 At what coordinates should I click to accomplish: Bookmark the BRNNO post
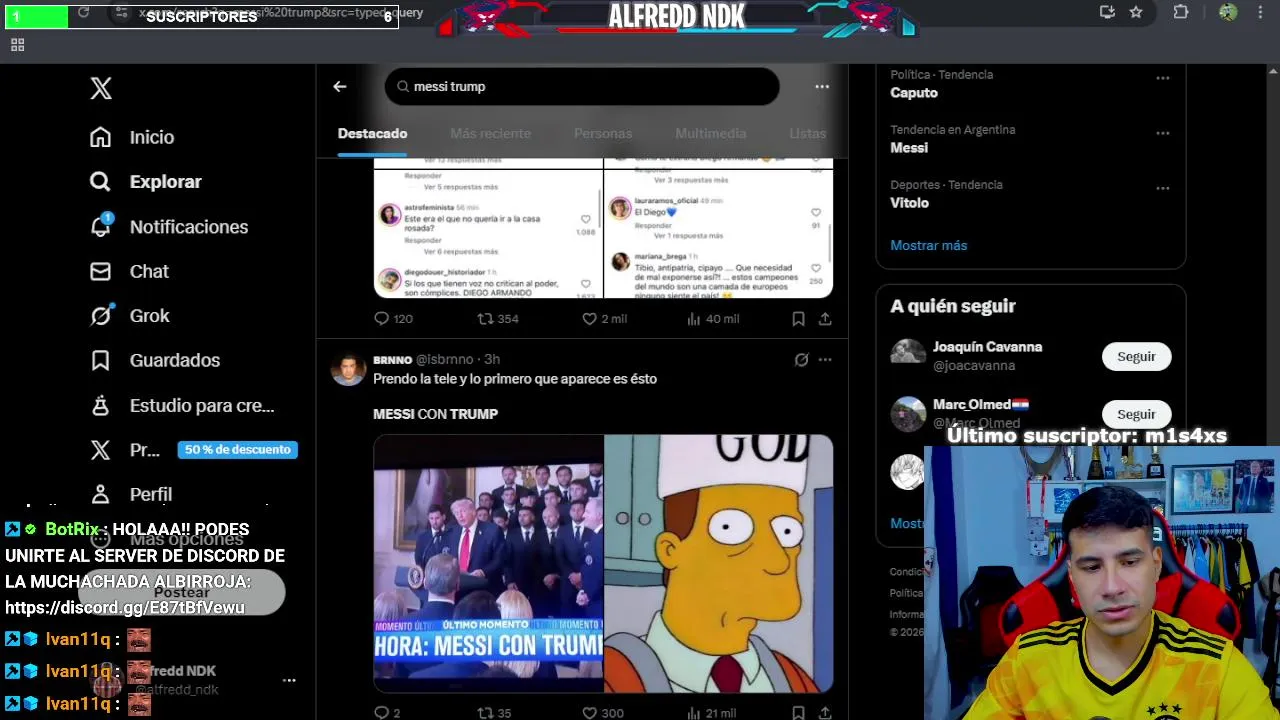point(798,712)
